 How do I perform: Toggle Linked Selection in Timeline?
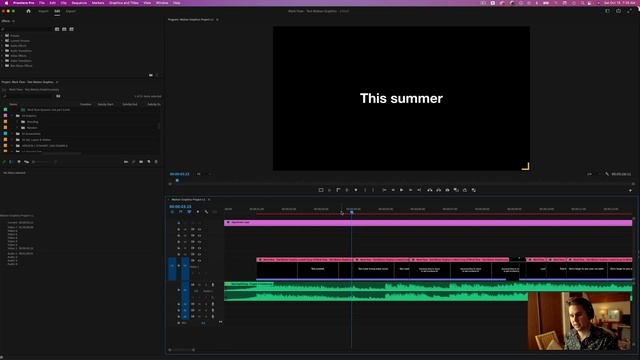[x=189, y=212]
